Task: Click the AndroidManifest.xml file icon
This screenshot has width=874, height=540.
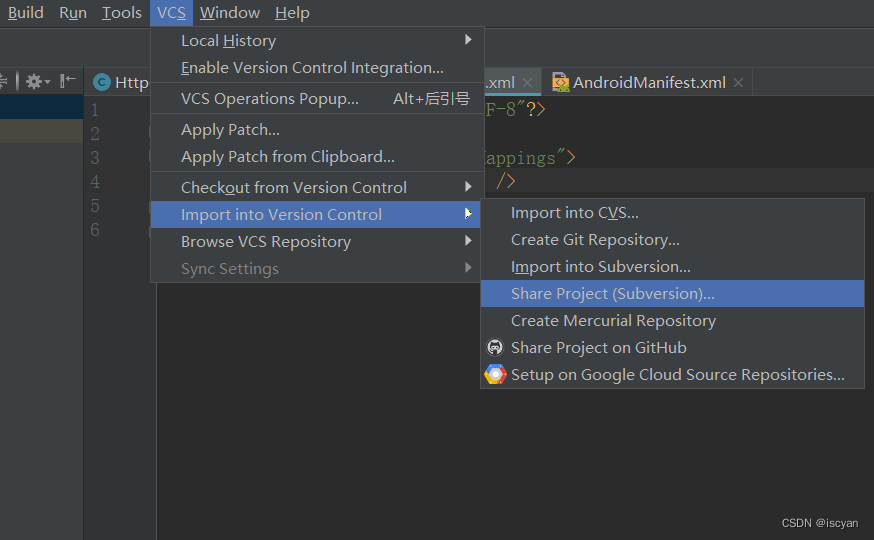Action: (561, 83)
